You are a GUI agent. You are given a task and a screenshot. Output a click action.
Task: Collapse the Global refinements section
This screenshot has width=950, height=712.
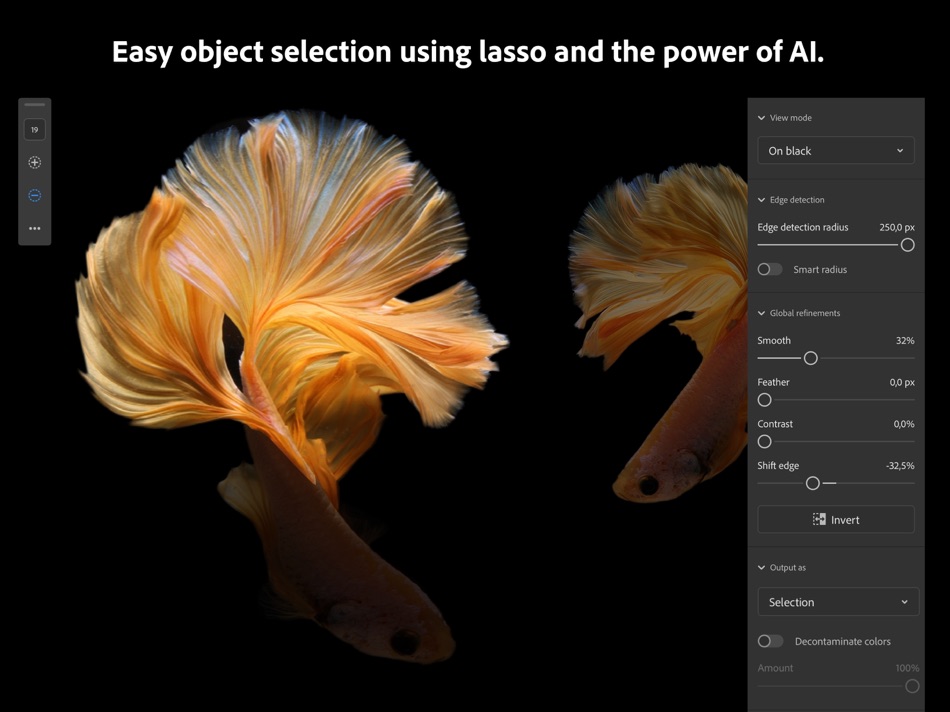click(762, 313)
